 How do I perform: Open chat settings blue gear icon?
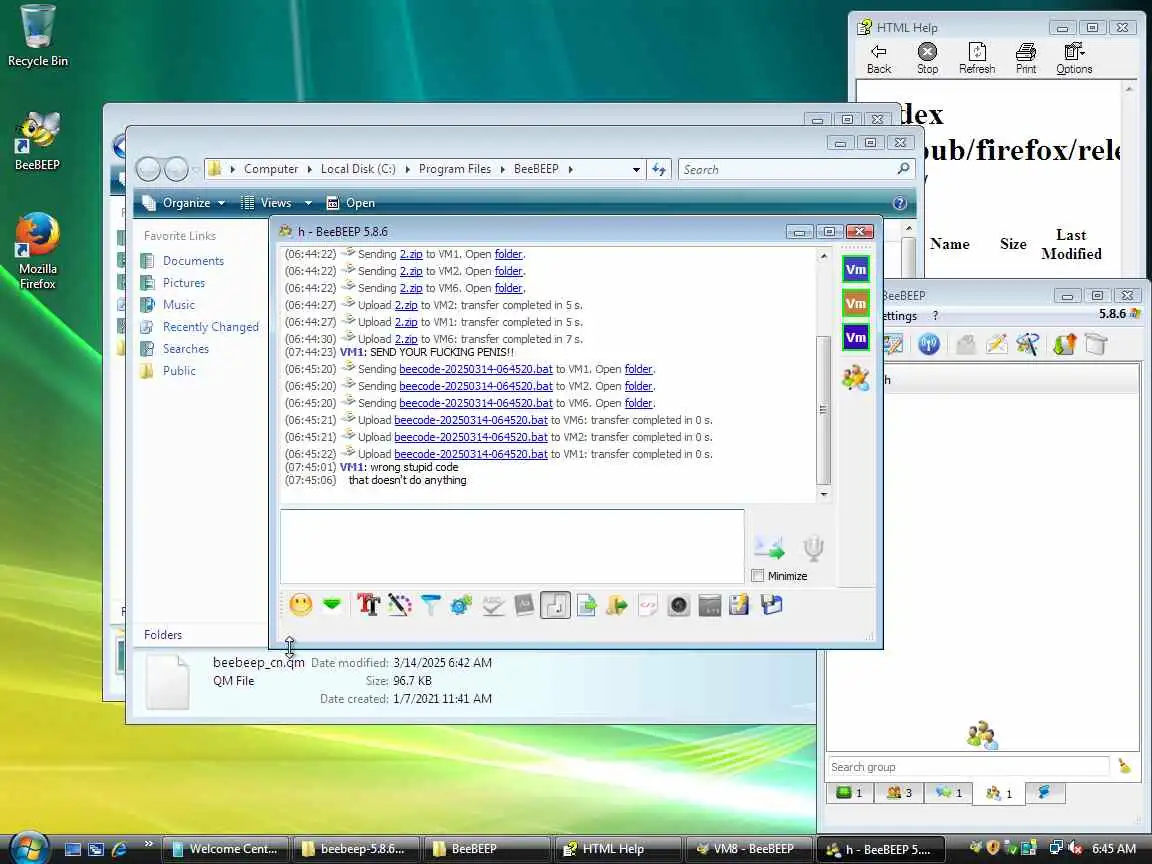point(461,605)
